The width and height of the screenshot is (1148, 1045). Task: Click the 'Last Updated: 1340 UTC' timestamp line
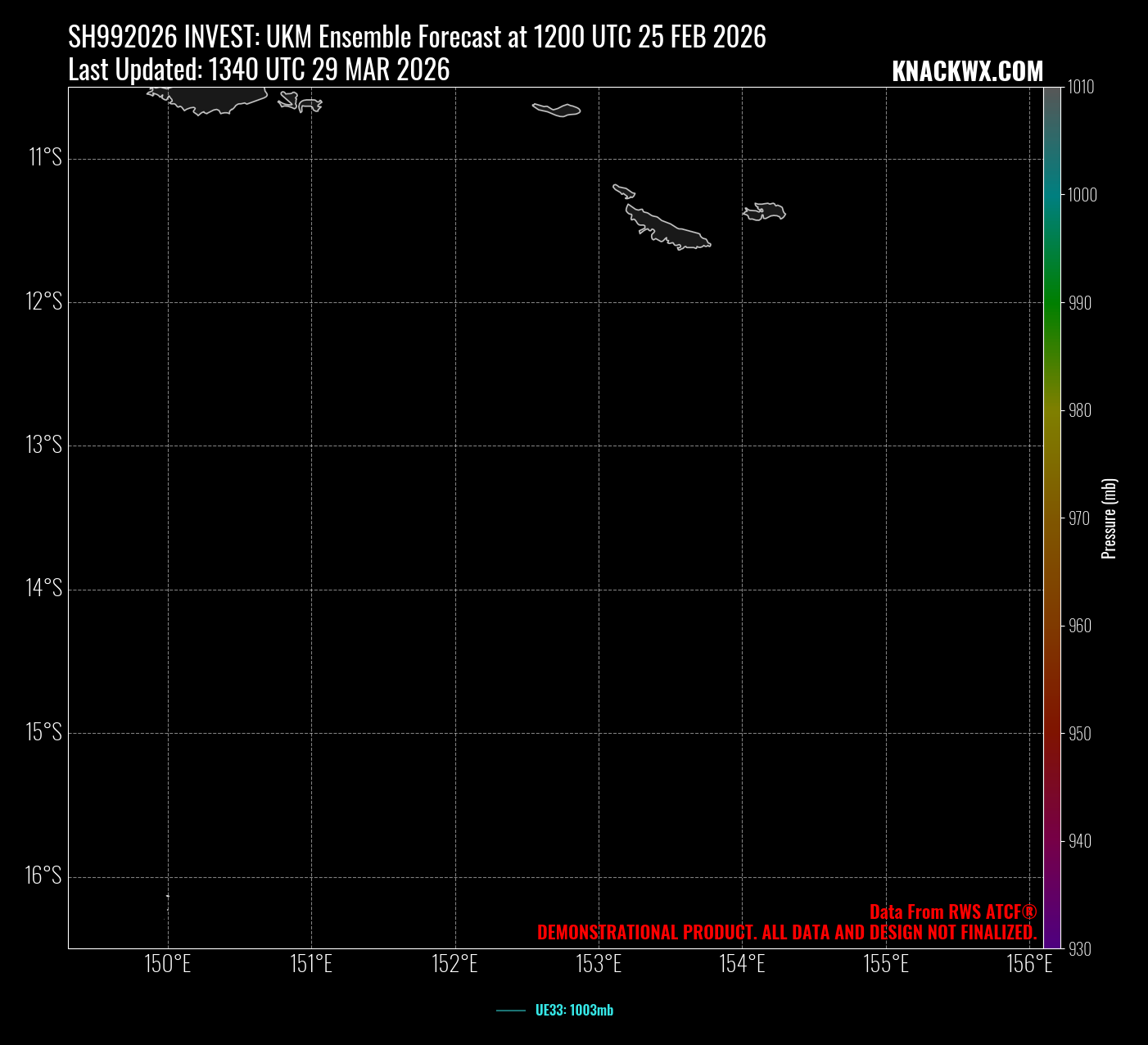click(259, 70)
